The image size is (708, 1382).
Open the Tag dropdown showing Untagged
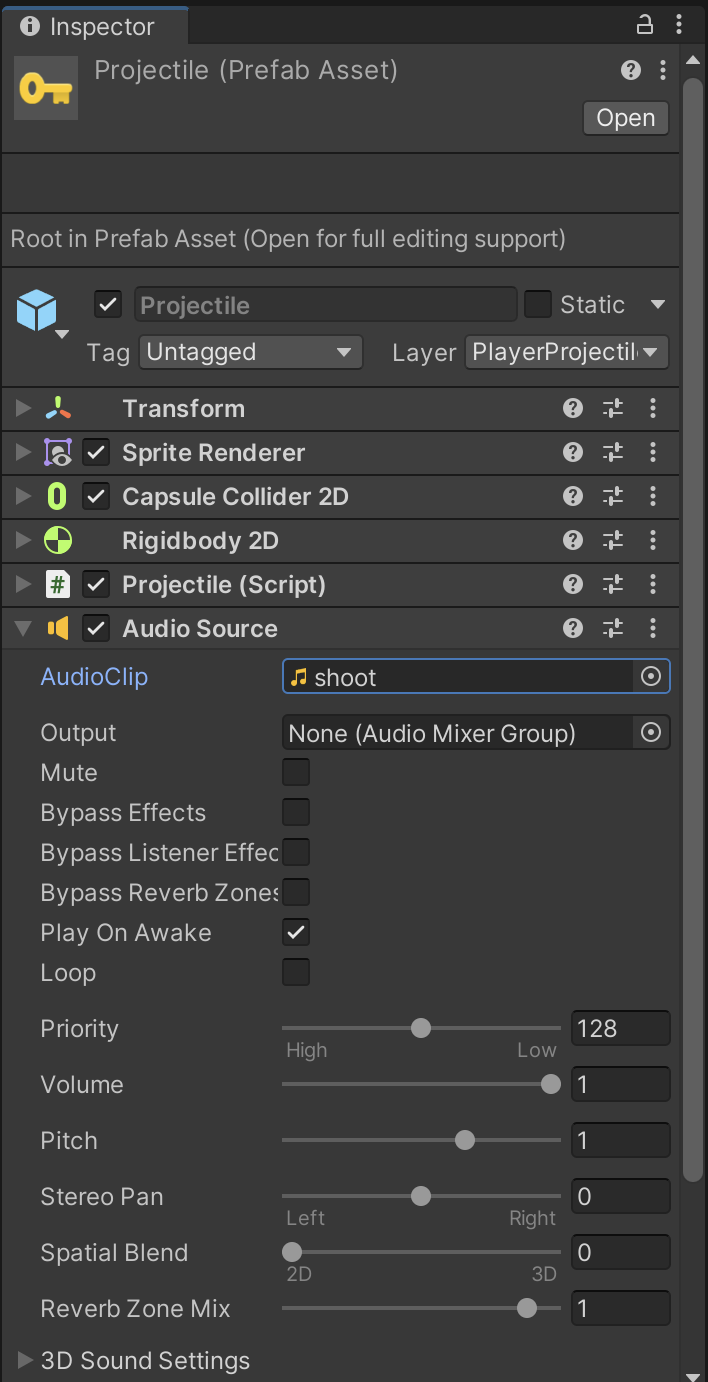click(x=249, y=352)
